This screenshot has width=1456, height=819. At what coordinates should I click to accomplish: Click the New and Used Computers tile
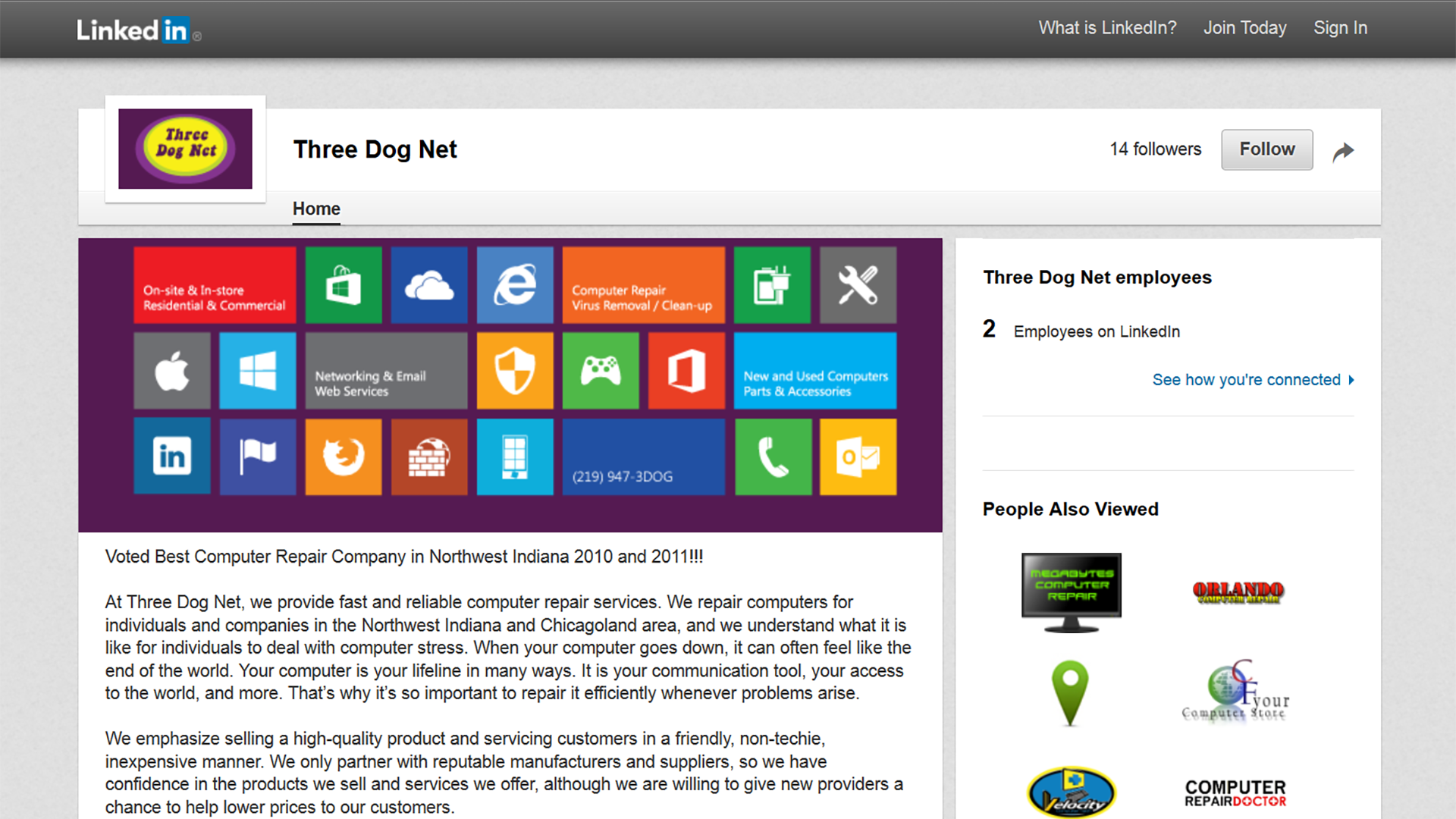pos(815,371)
